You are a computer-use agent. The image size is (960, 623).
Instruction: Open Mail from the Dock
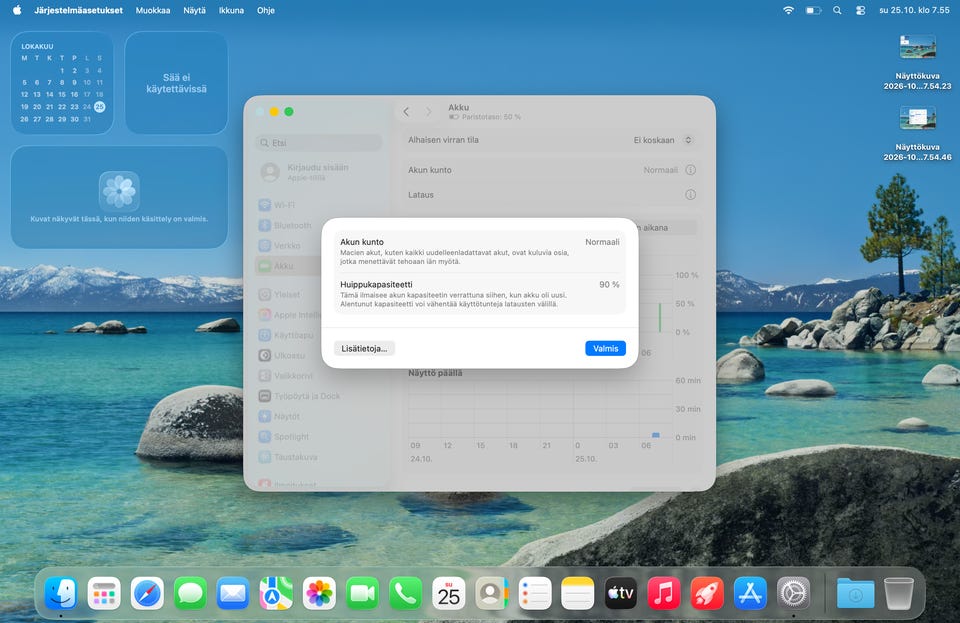pyautogui.click(x=233, y=593)
